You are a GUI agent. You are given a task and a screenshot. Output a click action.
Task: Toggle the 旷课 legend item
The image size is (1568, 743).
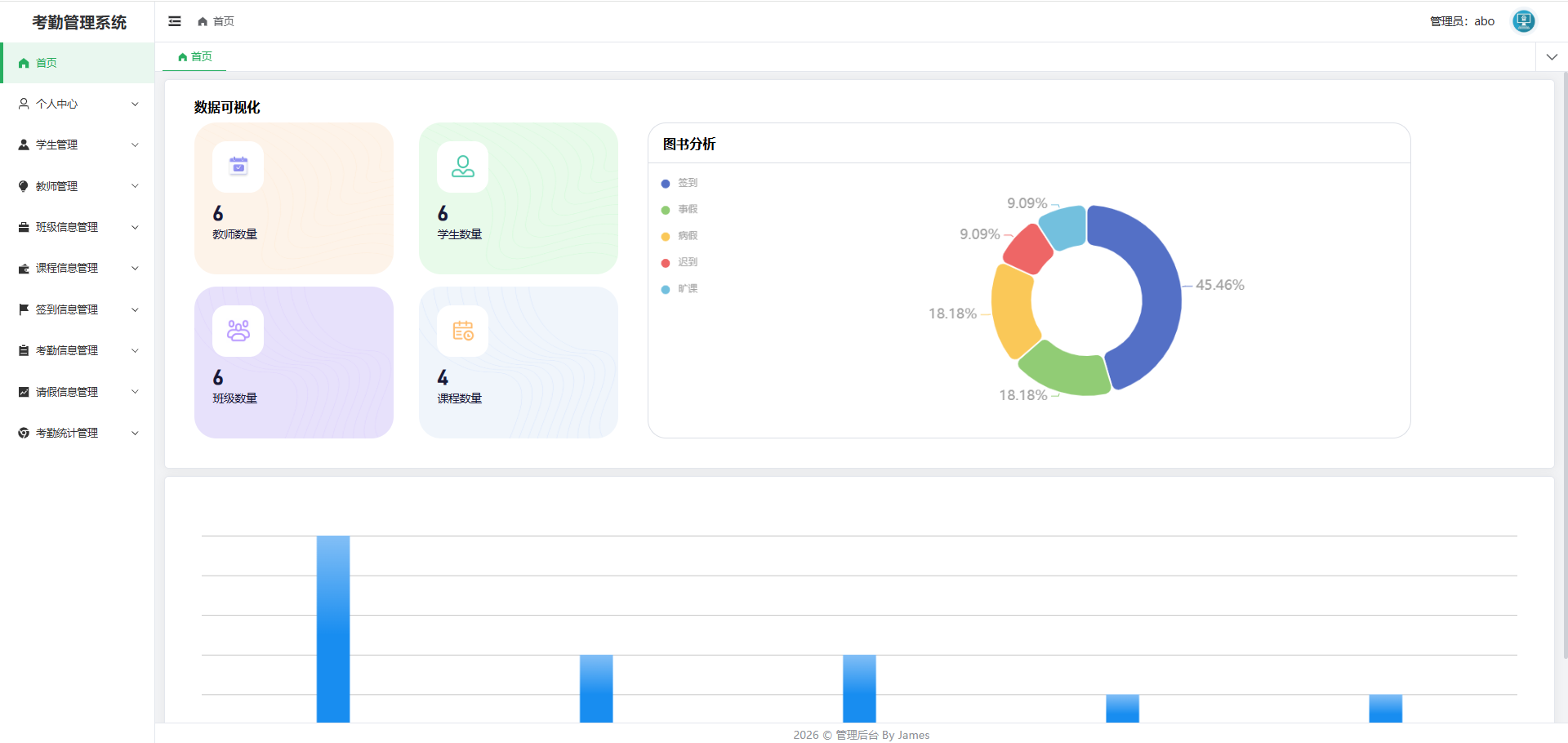pos(679,288)
